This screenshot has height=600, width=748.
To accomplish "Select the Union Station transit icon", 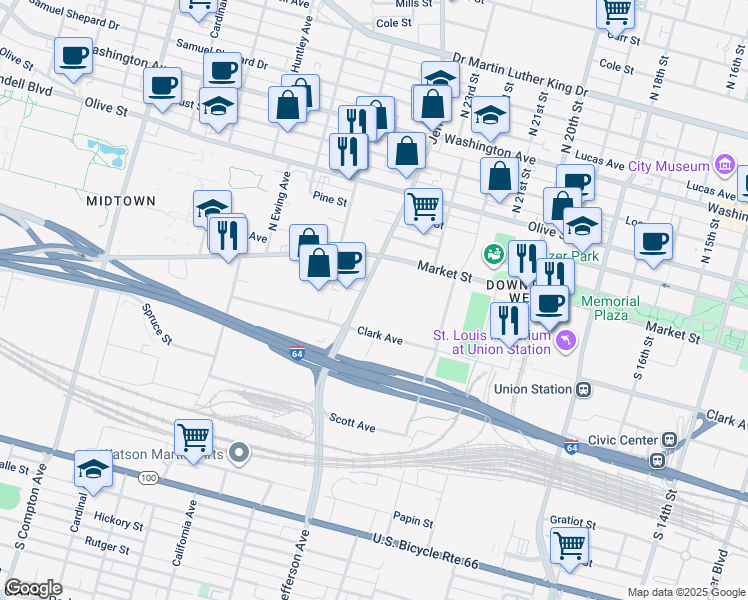I will (583, 390).
